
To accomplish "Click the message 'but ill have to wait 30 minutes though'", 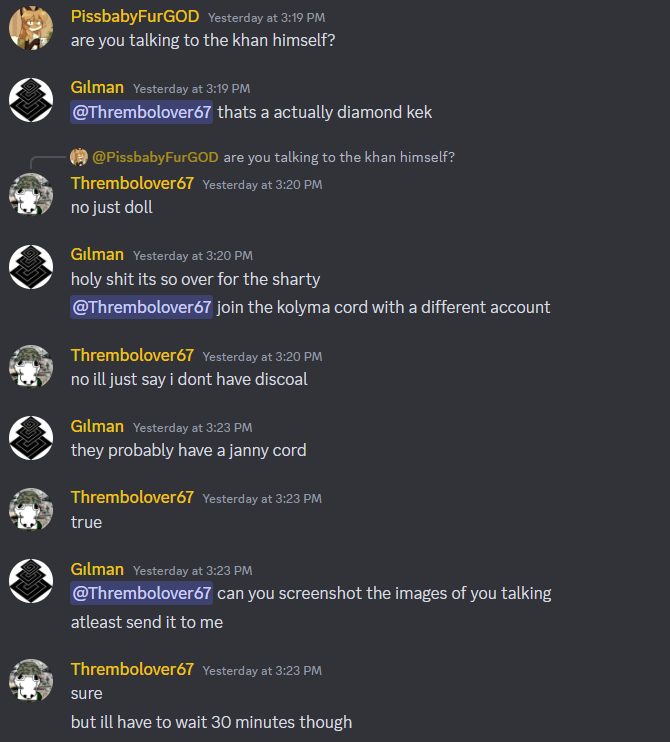I will click(212, 722).
